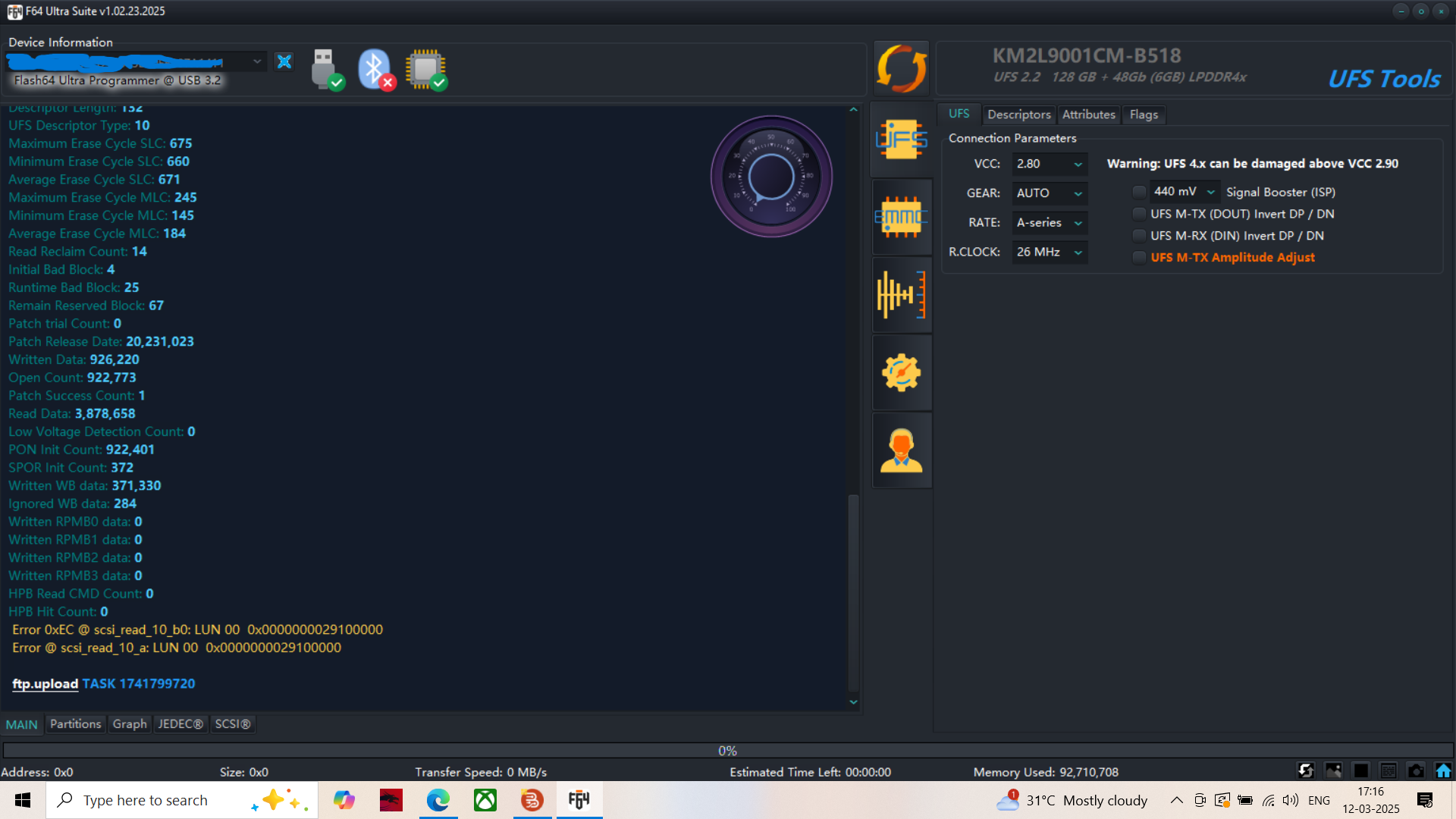Image resolution: width=1456 pixels, height=819 pixels.
Task: Click the Windows taskbar search box
Action: point(182,800)
